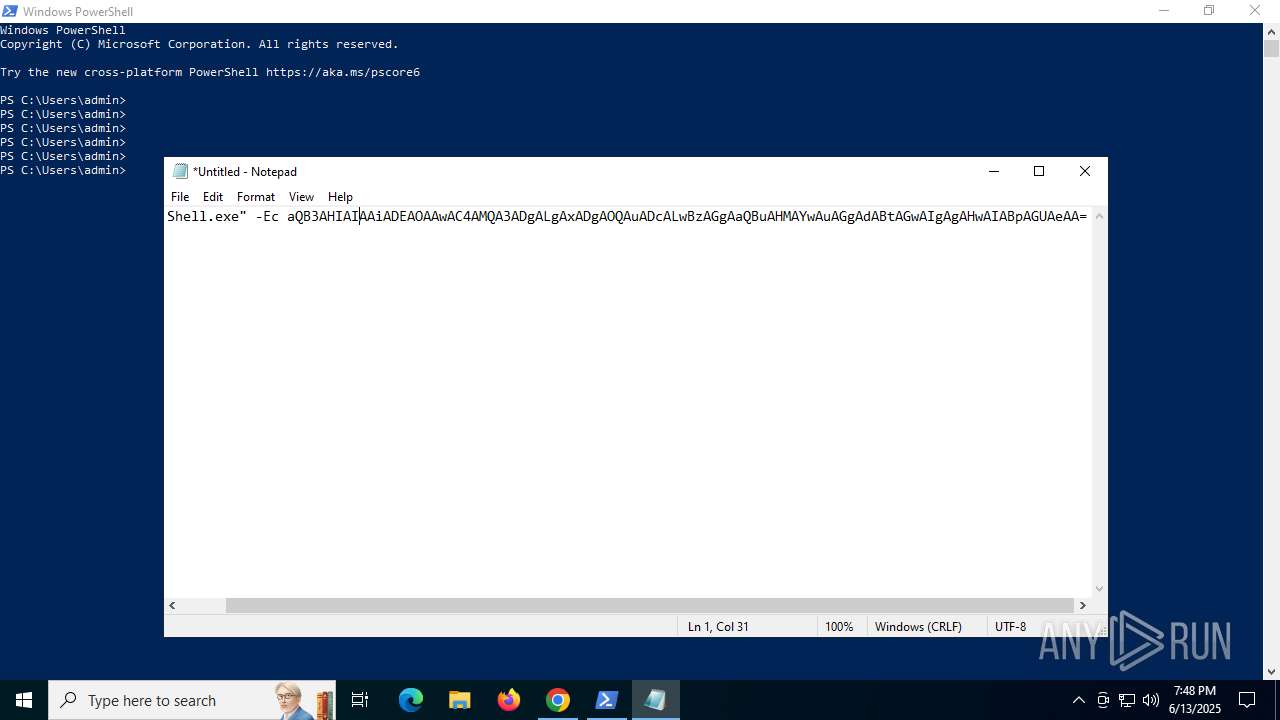Open the View menu in Notepad
This screenshot has height=720, width=1280.
(x=301, y=197)
